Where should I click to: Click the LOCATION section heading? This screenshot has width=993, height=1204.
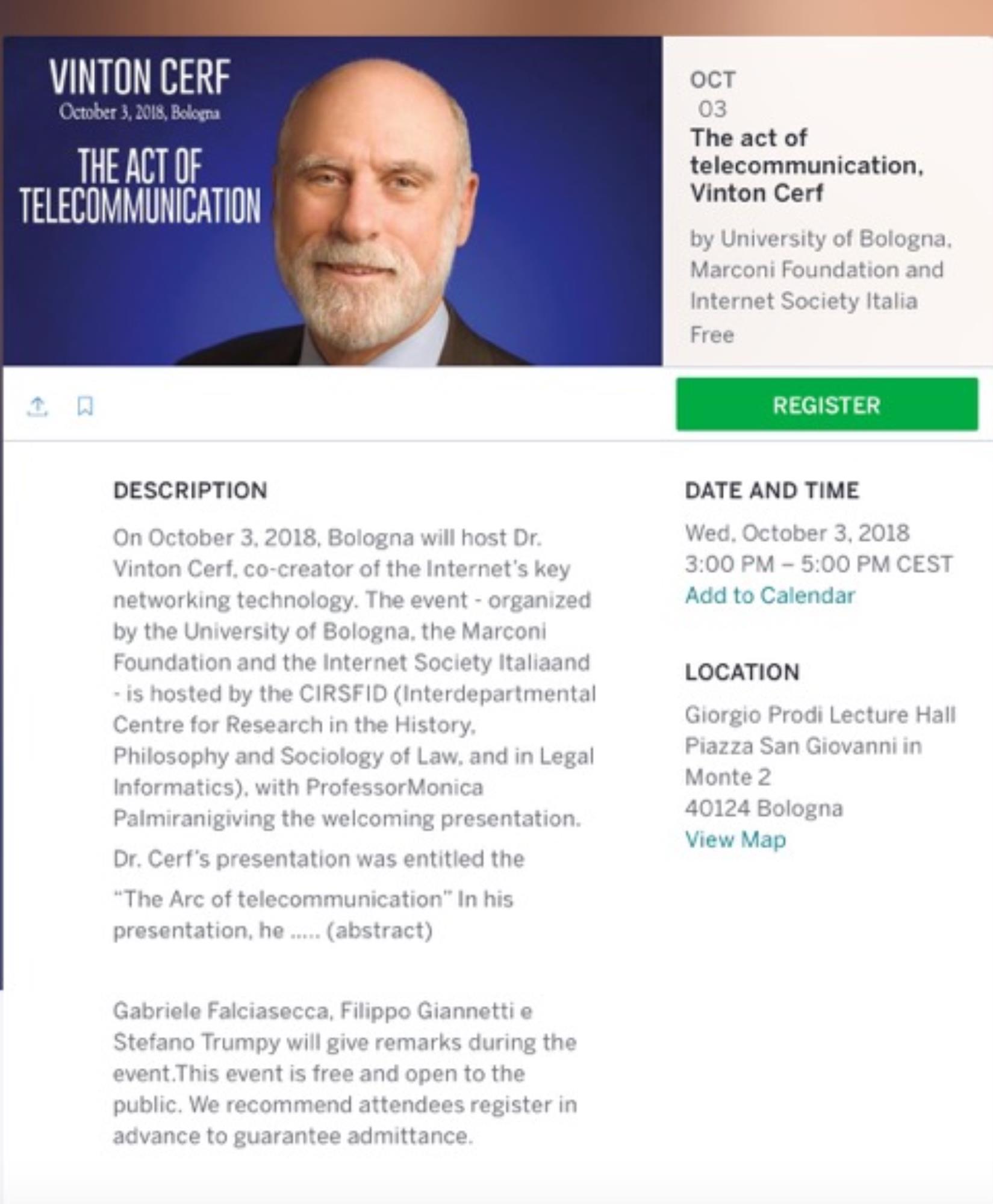coord(742,672)
